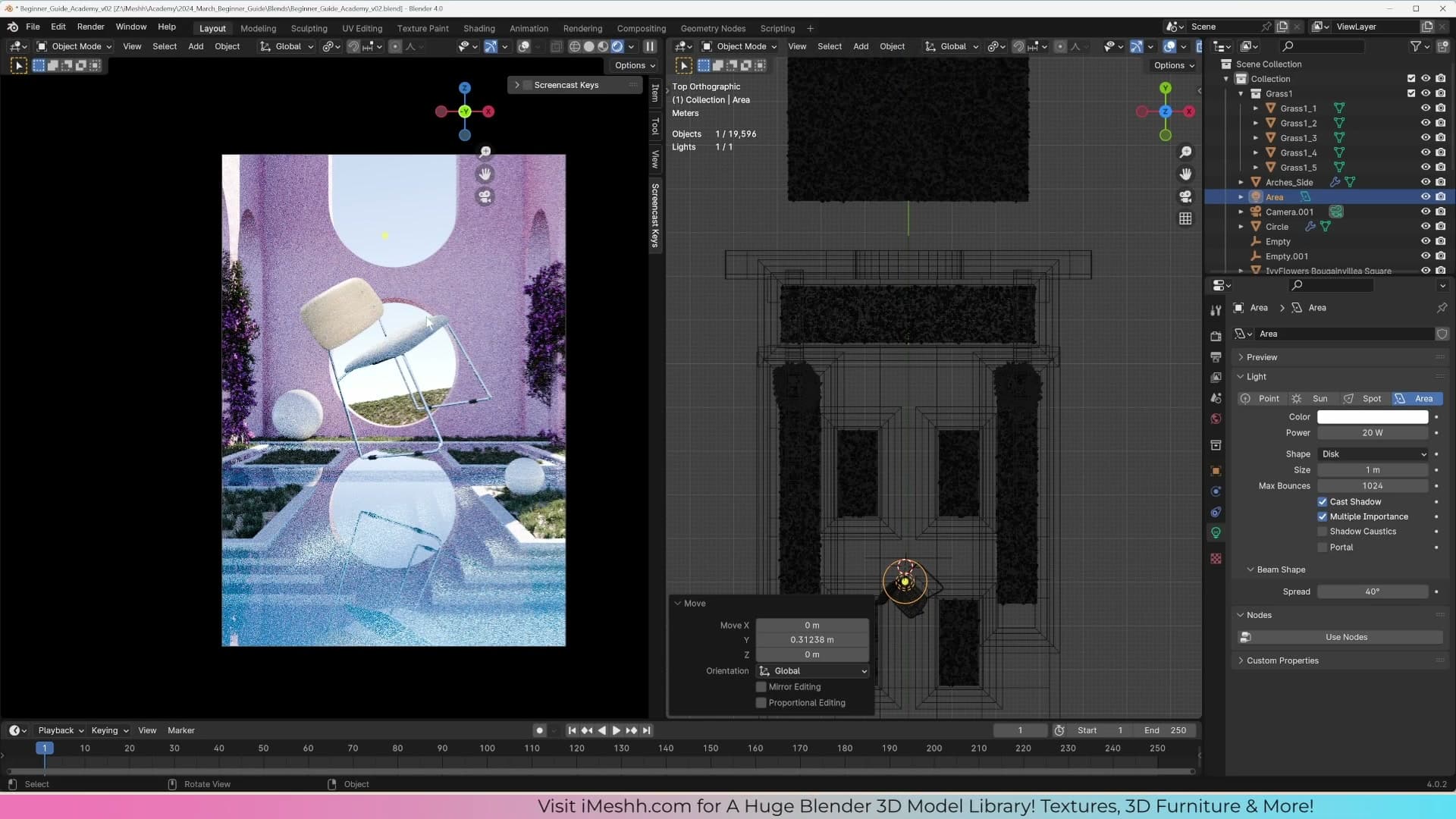The image size is (1456, 819).
Task: Switch to the Geometry Nodes workspace tab
Action: coord(713,28)
